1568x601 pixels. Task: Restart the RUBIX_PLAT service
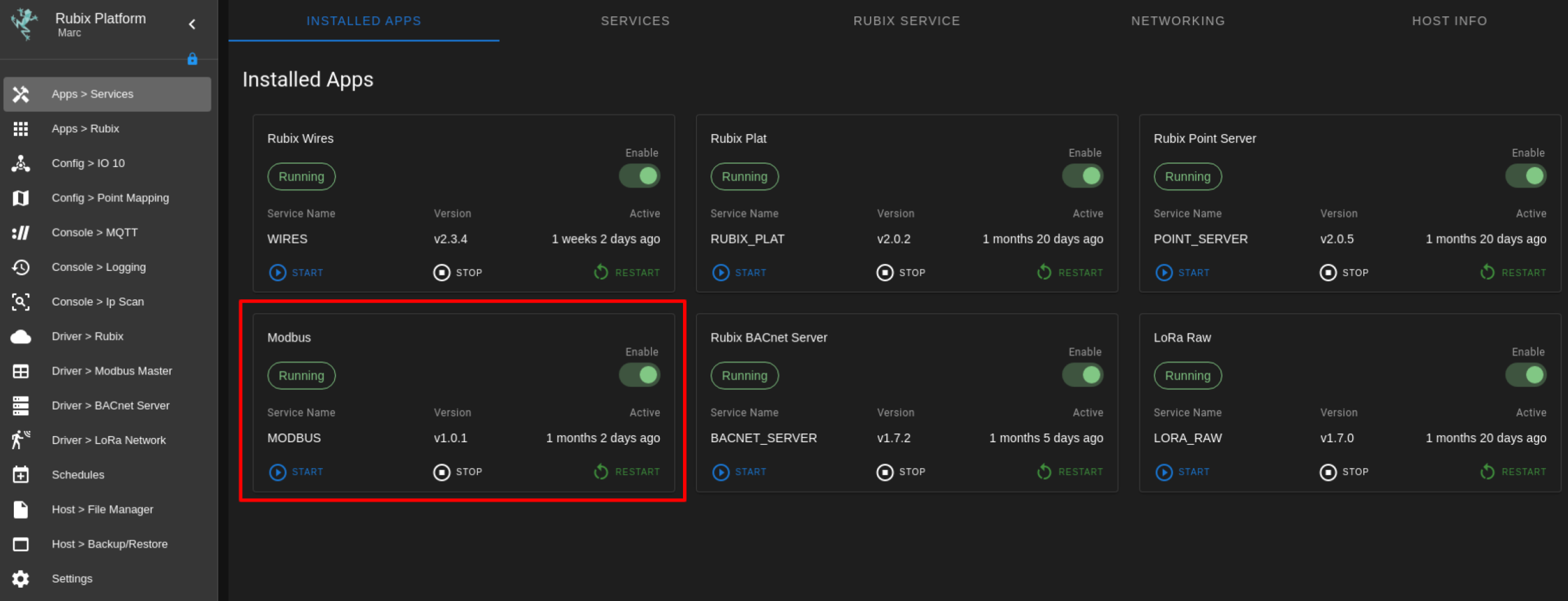pos(1070,273)
